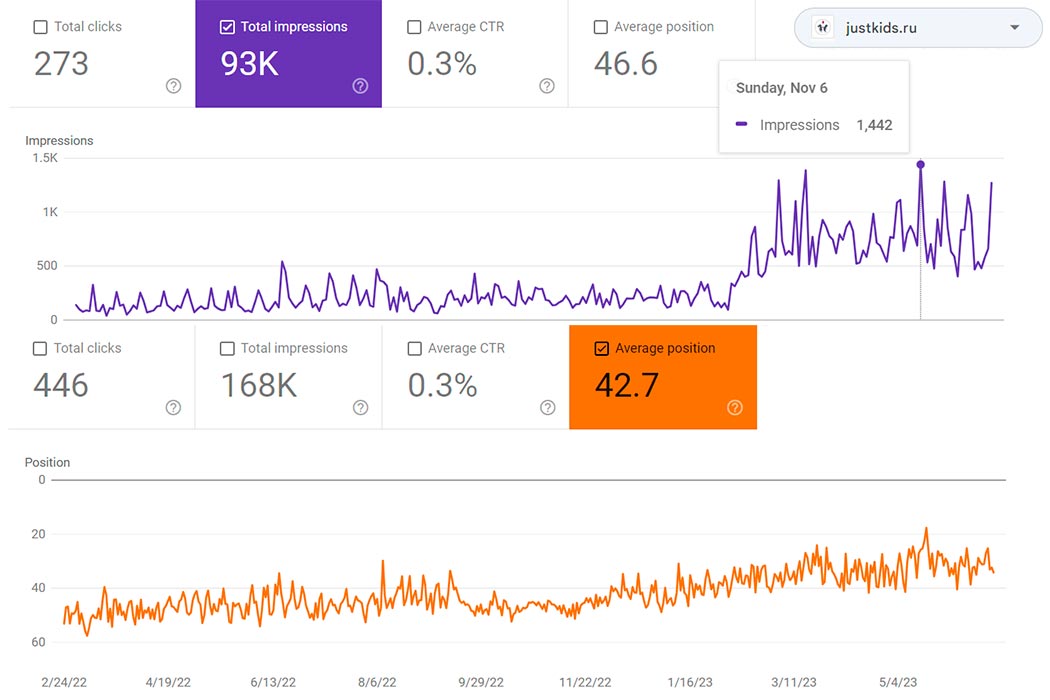Open help icon on purple 93K impressions card
Screen dimensions: 1050x700
(360, 86)
